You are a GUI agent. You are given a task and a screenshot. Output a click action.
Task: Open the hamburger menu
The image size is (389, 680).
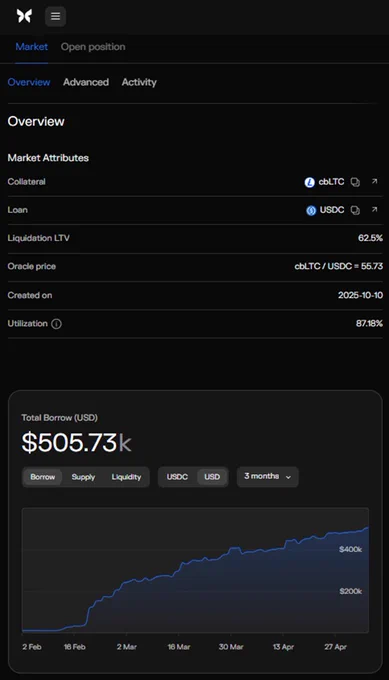(56, 16)
